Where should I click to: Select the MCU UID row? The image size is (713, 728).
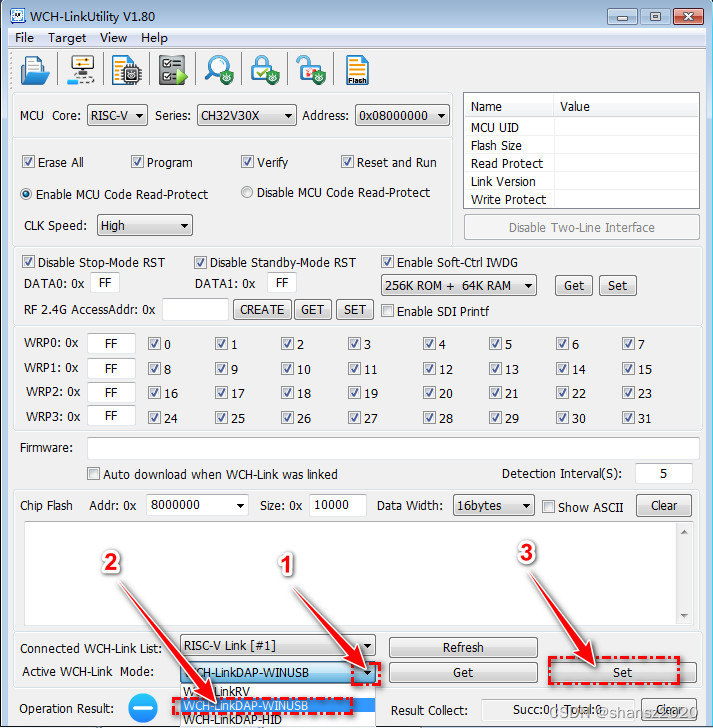(x=582, y=127)
